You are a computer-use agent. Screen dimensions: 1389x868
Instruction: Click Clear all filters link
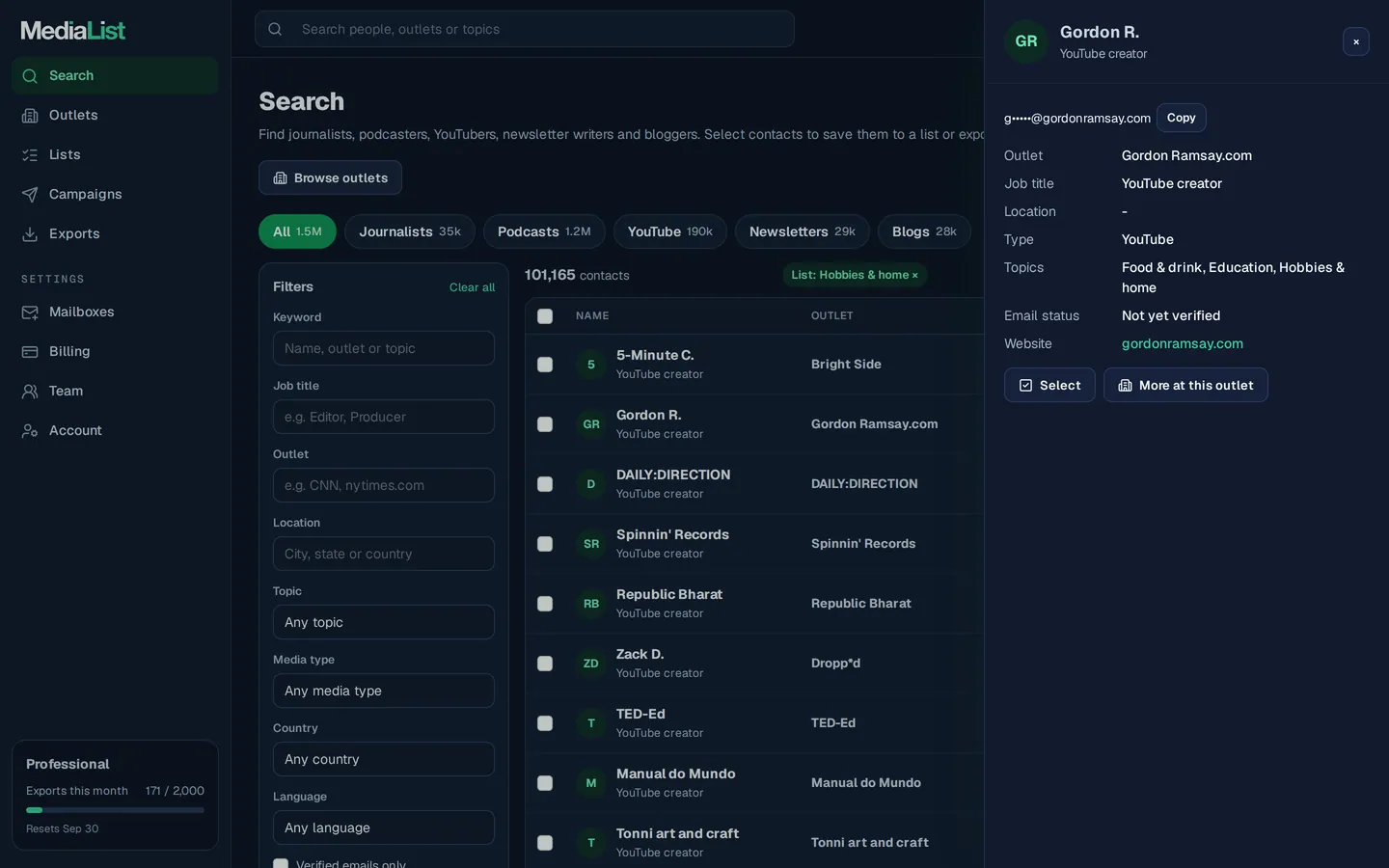point(472,287)
